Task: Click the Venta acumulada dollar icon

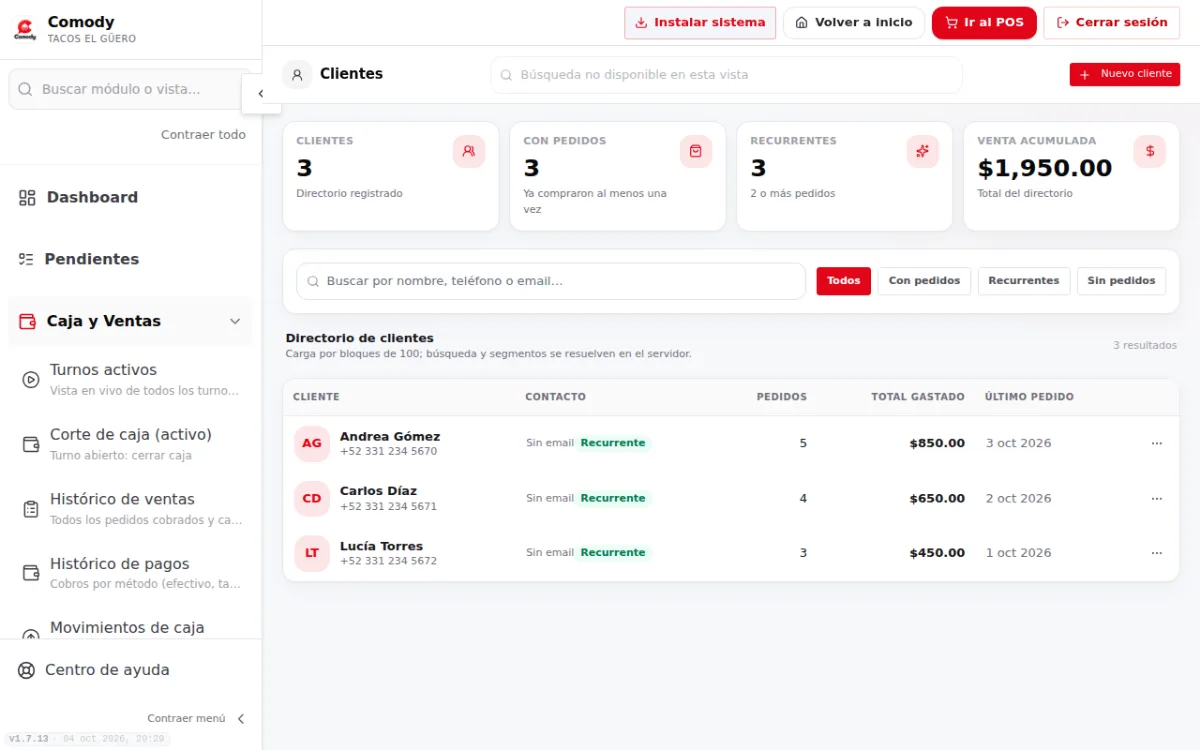Action: pos(1150,151)
